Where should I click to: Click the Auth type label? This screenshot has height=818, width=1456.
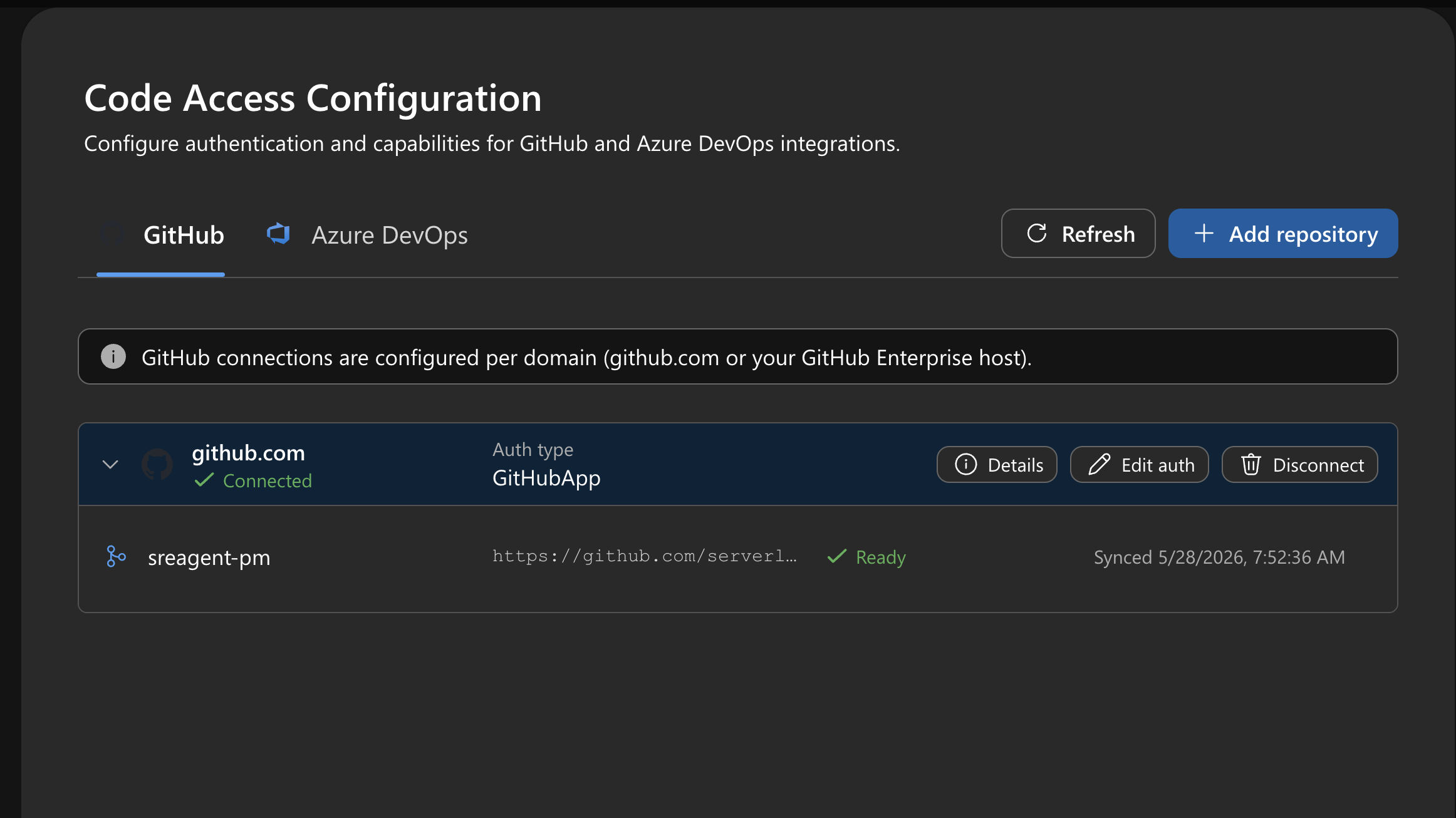tap(533, 449)
